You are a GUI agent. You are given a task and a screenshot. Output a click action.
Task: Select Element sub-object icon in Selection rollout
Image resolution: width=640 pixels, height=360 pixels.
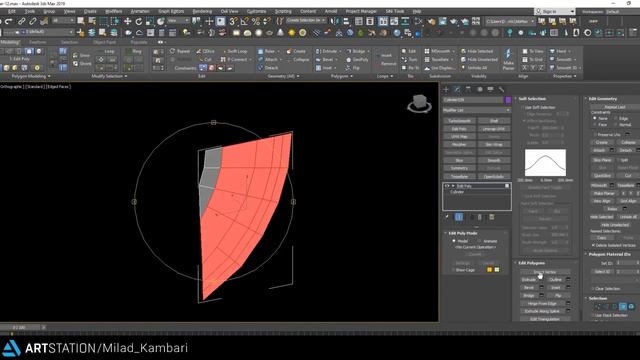point(631,307)
